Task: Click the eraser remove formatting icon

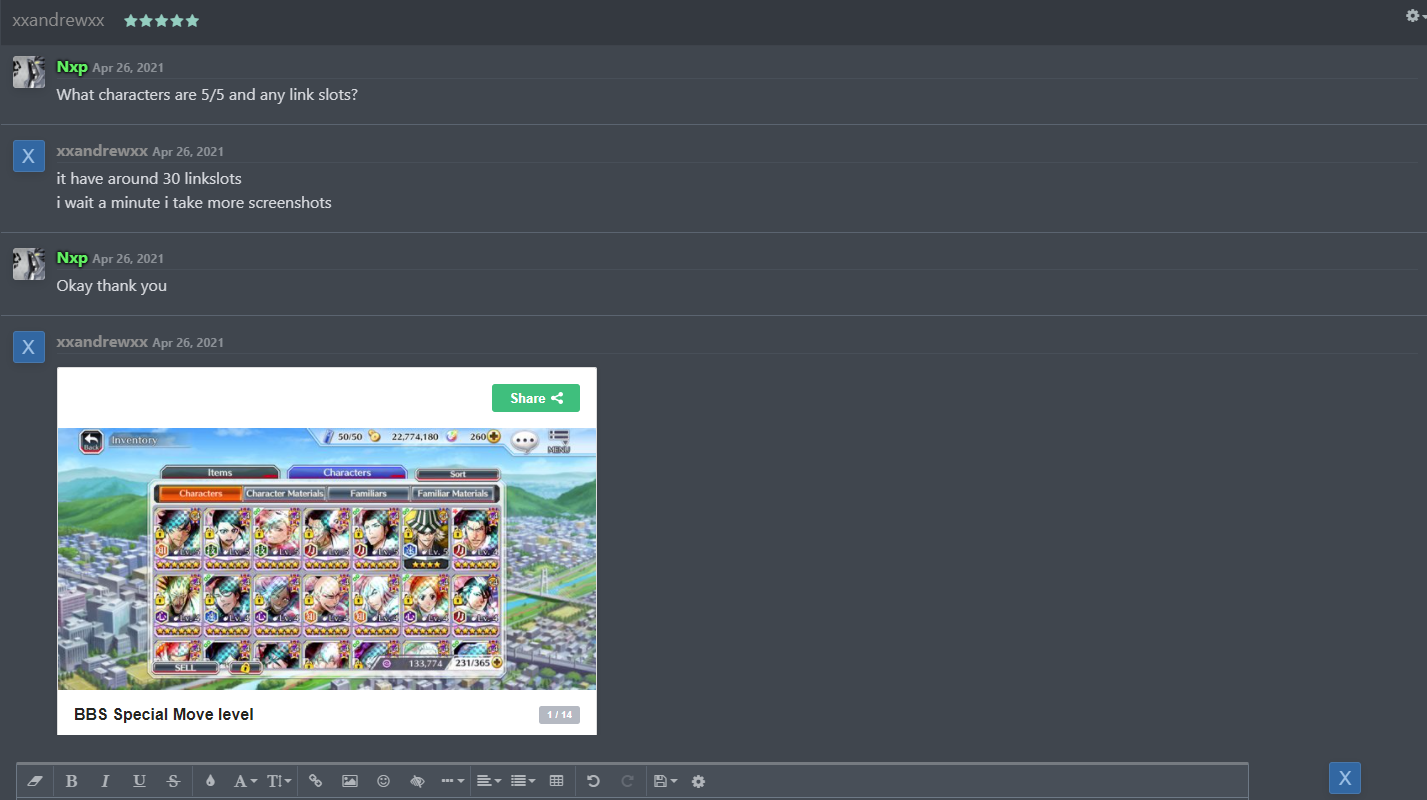Action: point(36,781)
